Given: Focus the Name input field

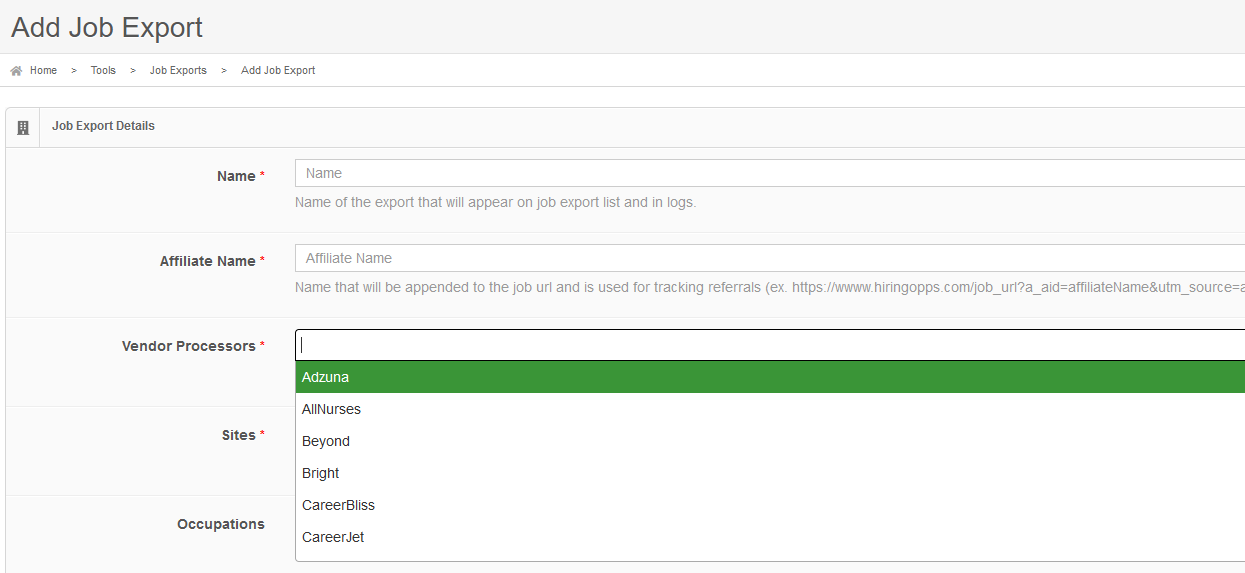Looking at the screenshot, I should (770, 173).
